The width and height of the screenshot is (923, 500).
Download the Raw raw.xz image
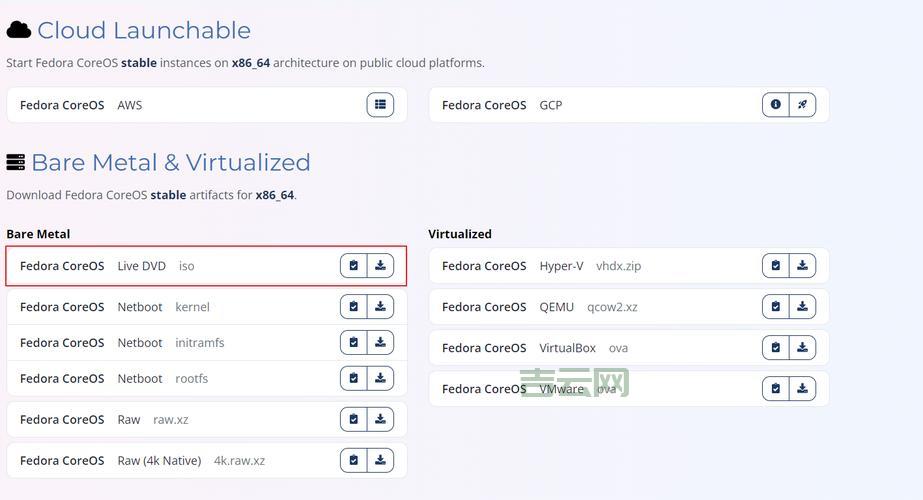click(x=380, y=420)
